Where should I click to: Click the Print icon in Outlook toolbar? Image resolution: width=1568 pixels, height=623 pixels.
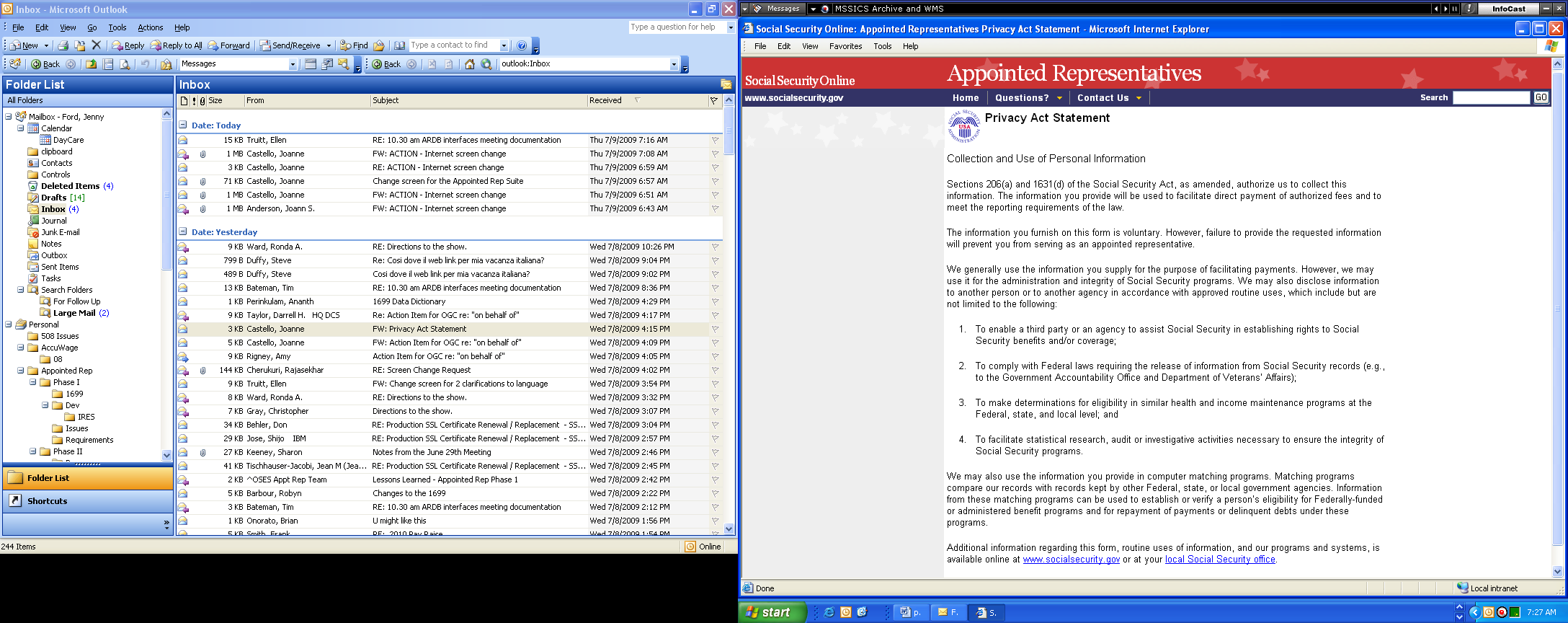point(63,45)
